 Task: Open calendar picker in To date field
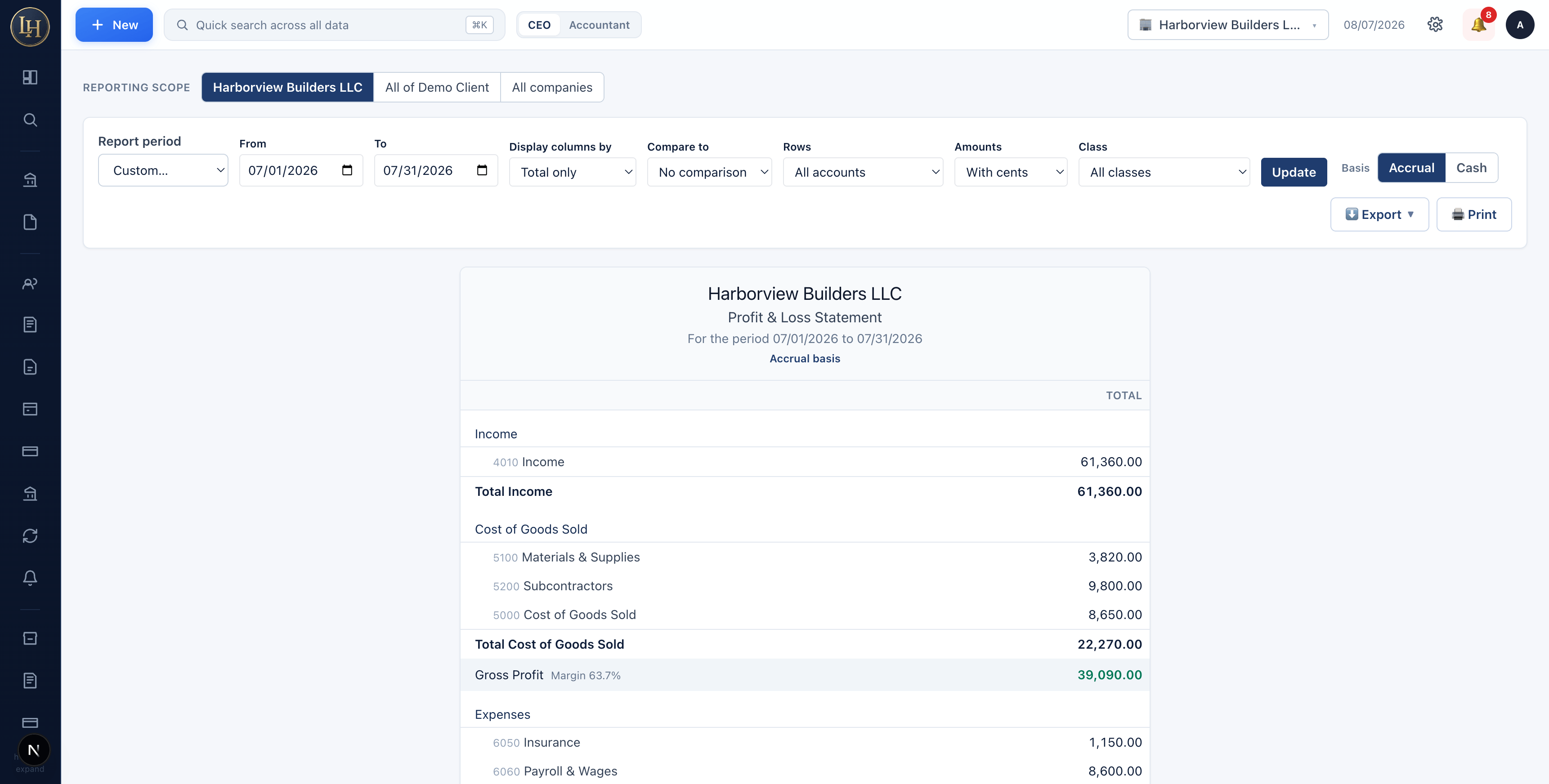click(482, 170)
